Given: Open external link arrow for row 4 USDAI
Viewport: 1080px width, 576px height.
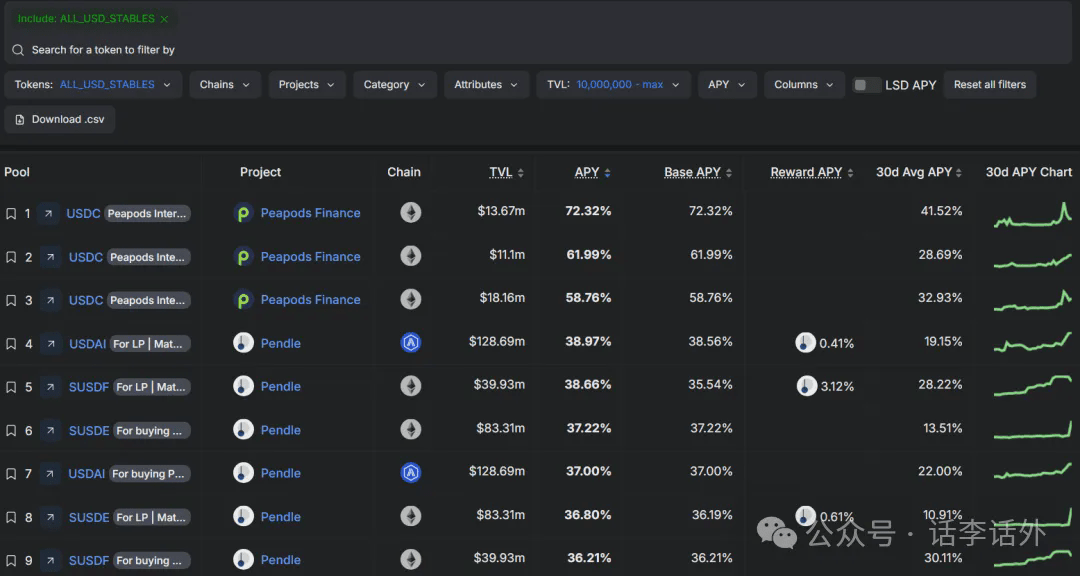Looking at the screenshot, I should click(50, 343).
